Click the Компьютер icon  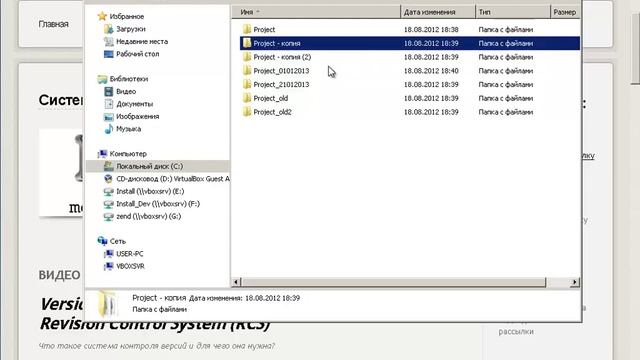click(102, 154)
